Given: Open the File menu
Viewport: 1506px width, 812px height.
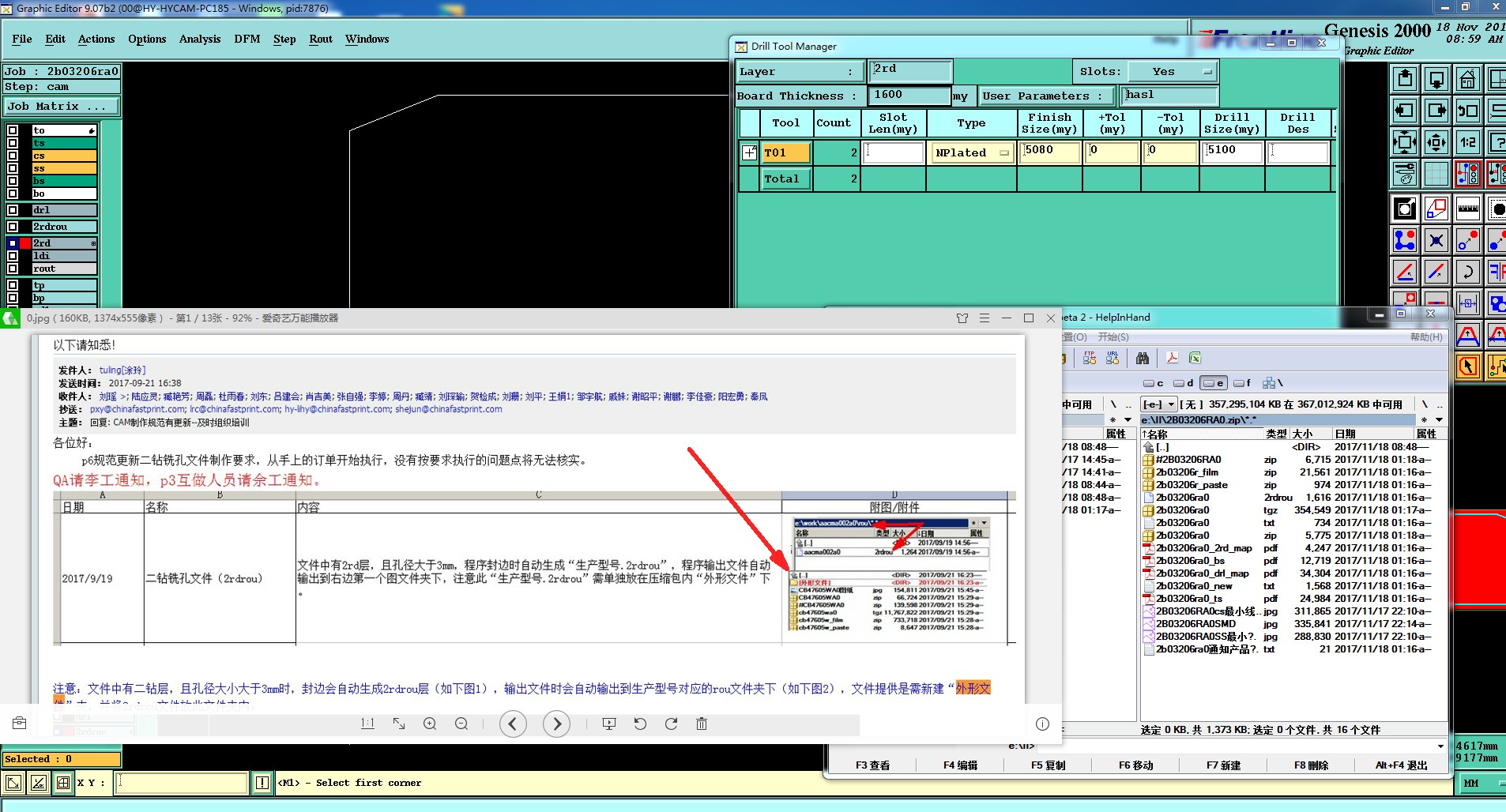Looking at the screenshot, I should coord(22,39).
